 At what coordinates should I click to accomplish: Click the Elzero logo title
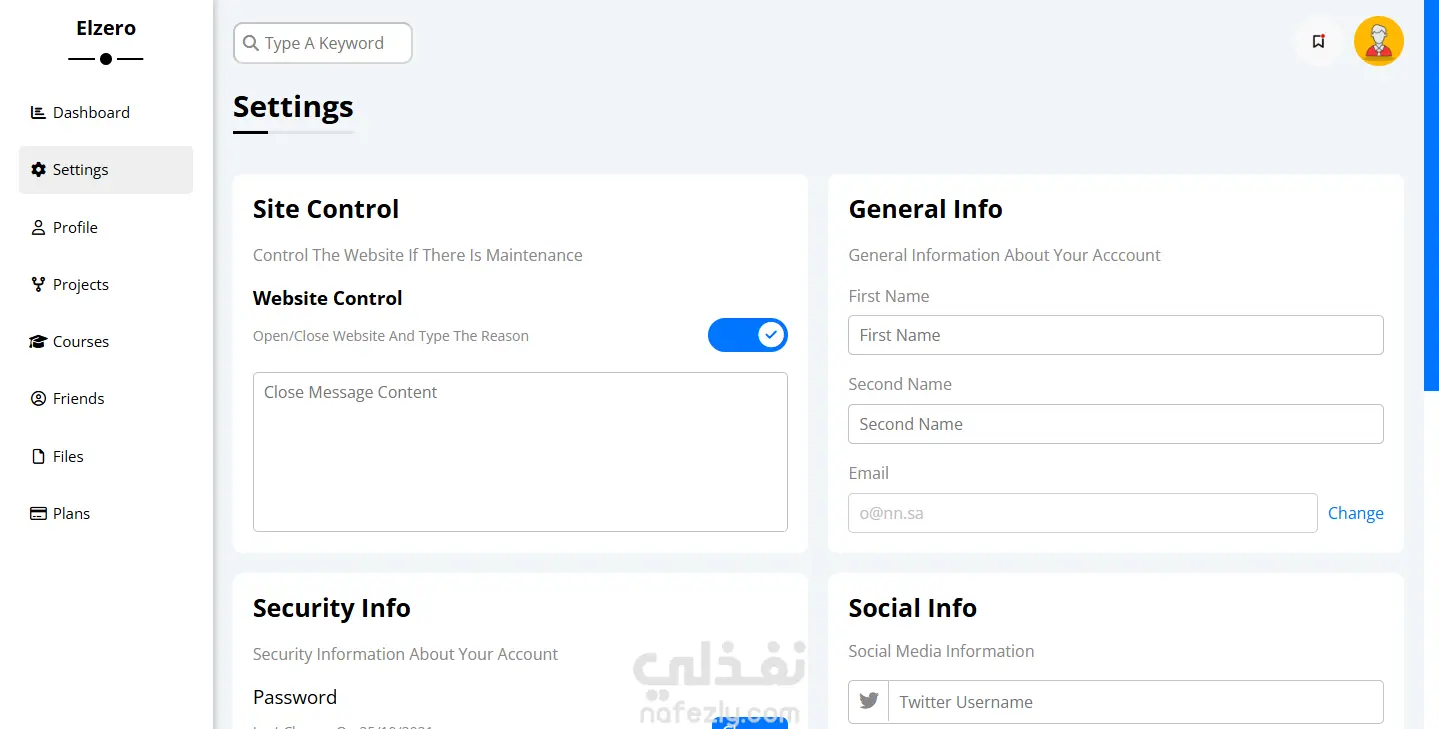click(x=106, y=28)
